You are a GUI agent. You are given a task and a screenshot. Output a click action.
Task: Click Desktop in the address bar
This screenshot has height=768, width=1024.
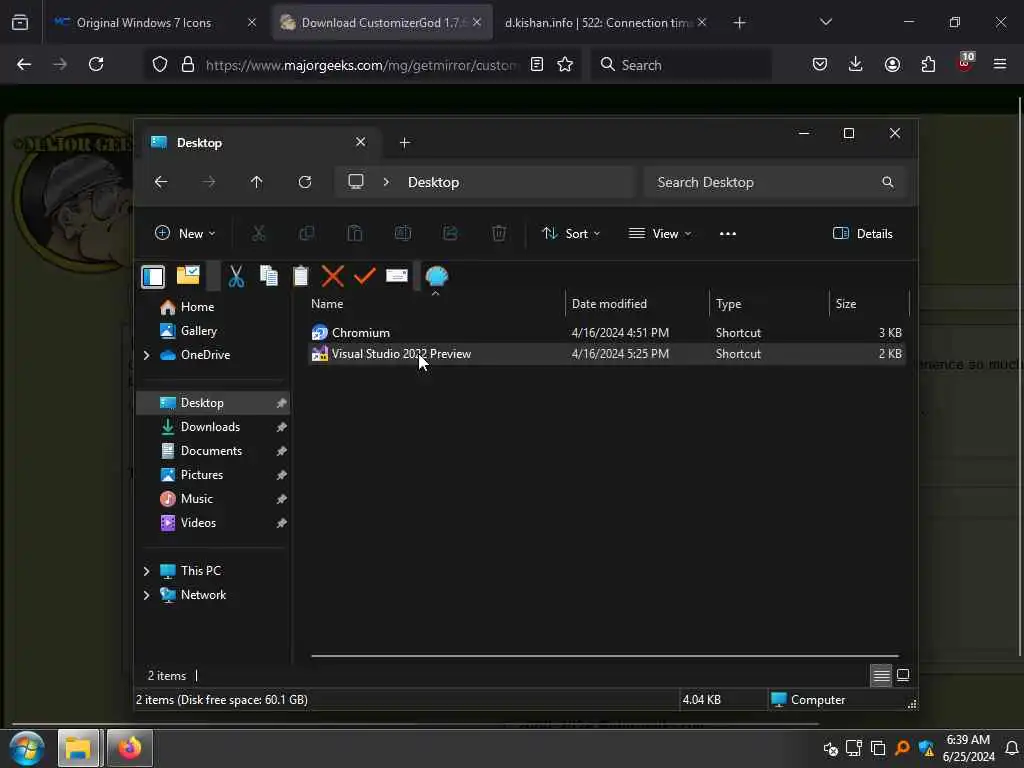434,182
